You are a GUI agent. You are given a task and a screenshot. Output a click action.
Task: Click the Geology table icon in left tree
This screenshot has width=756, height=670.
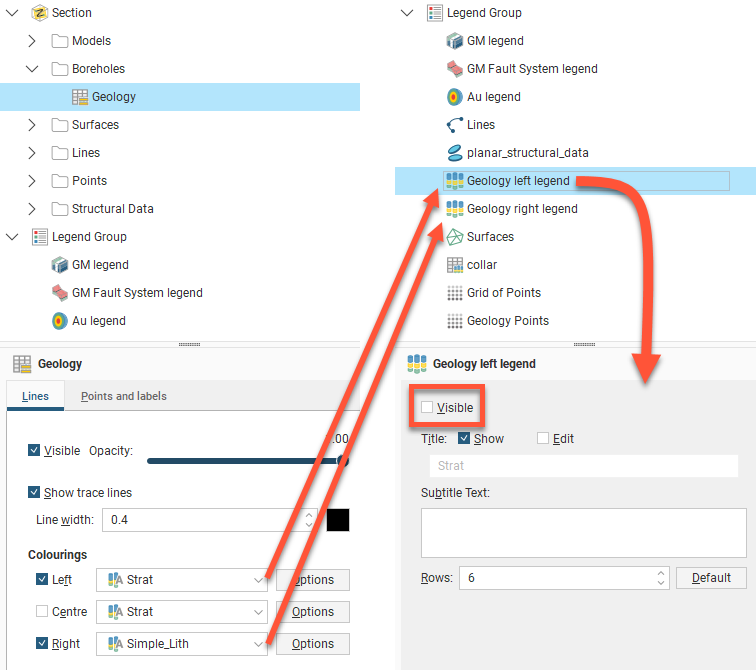tap(80, 97)
